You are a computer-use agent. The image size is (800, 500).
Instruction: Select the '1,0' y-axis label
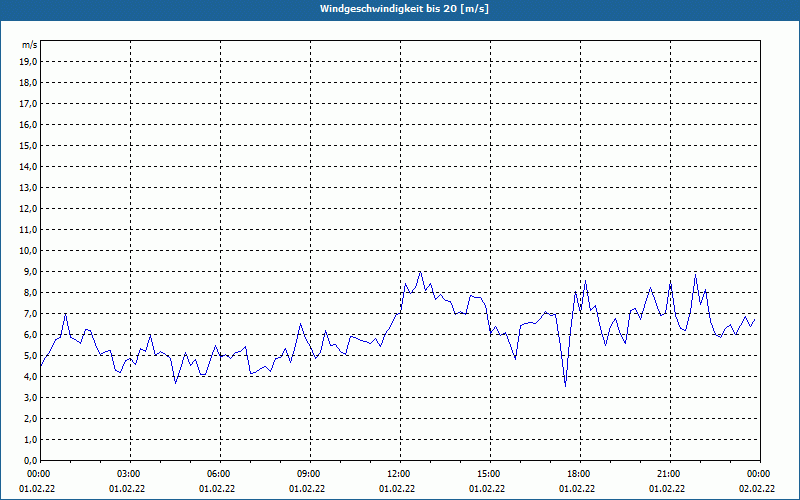tap(31, 439)
